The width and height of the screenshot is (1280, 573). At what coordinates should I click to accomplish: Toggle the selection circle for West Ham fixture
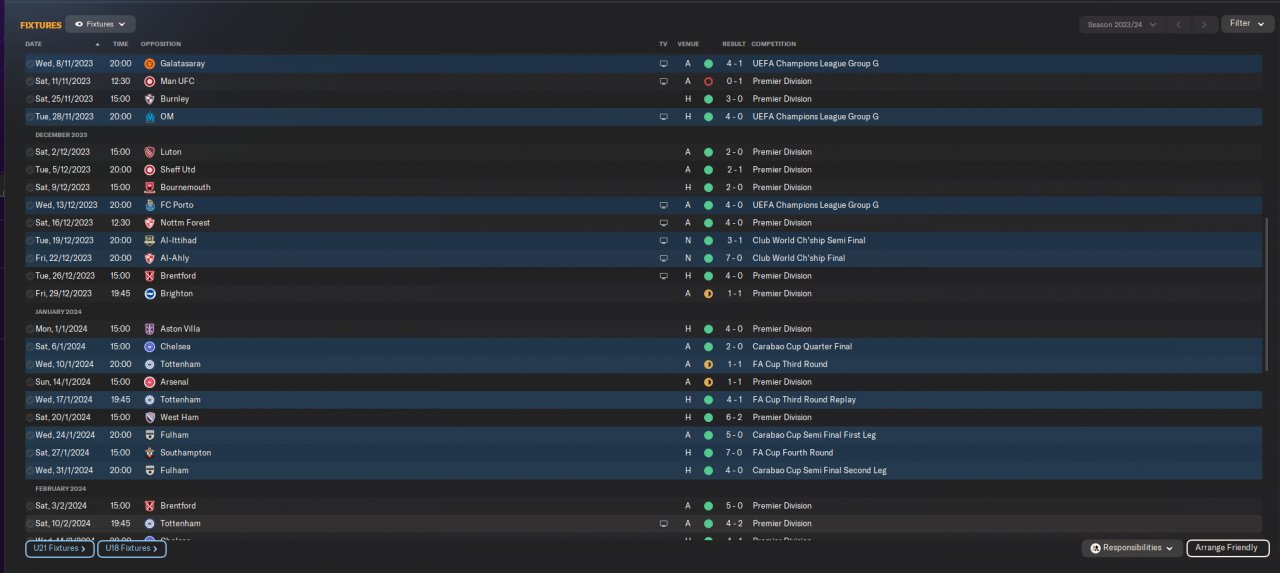[30, 418]
